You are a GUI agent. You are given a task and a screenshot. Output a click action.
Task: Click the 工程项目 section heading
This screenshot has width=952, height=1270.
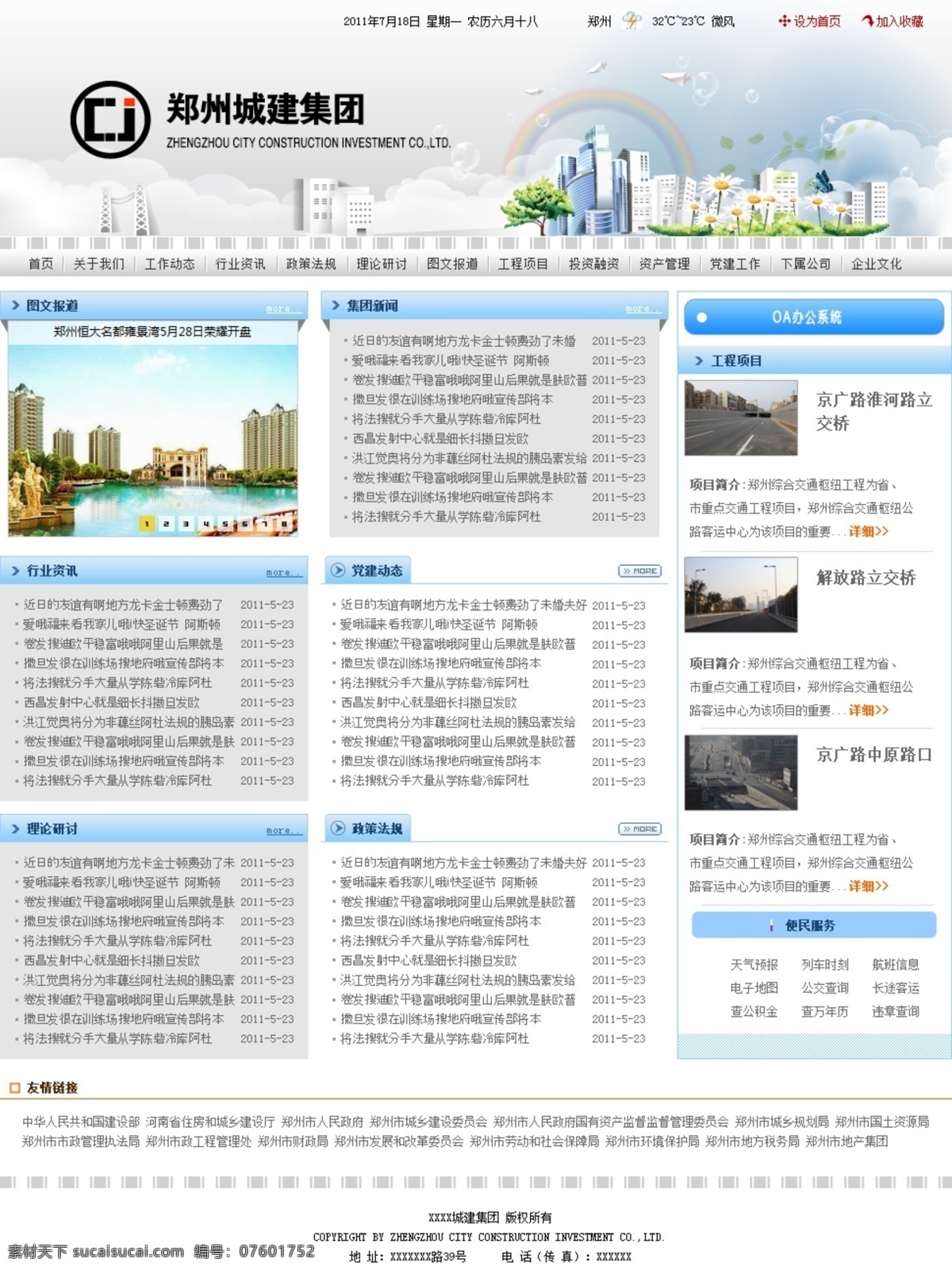(736, 360)
